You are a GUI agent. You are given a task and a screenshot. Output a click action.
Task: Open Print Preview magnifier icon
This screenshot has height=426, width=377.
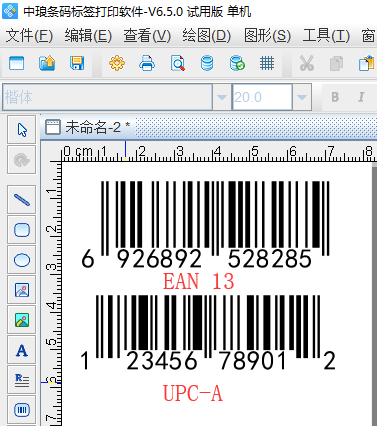coord(178,63)
